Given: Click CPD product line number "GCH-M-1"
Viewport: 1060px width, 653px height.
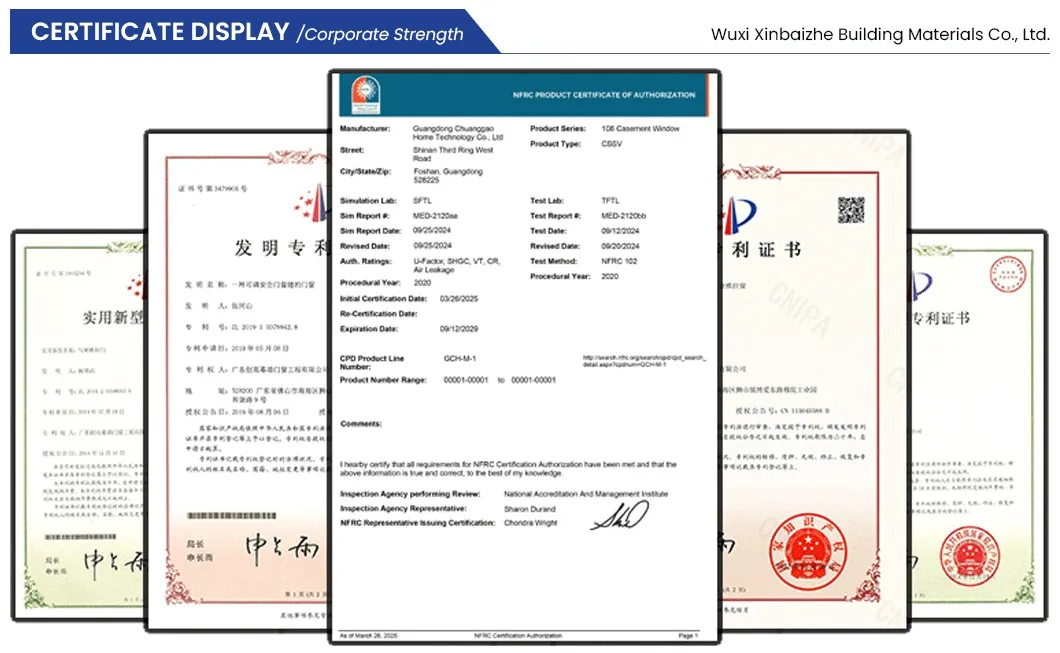Looking at the screenshot, I should click(x=460, y=358).
